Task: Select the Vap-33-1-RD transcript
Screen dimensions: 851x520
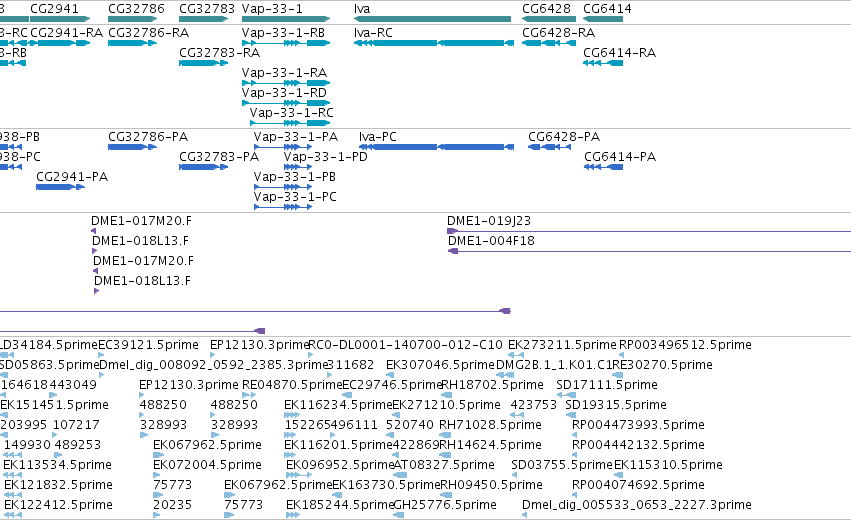Action: (x=286, y=103)
